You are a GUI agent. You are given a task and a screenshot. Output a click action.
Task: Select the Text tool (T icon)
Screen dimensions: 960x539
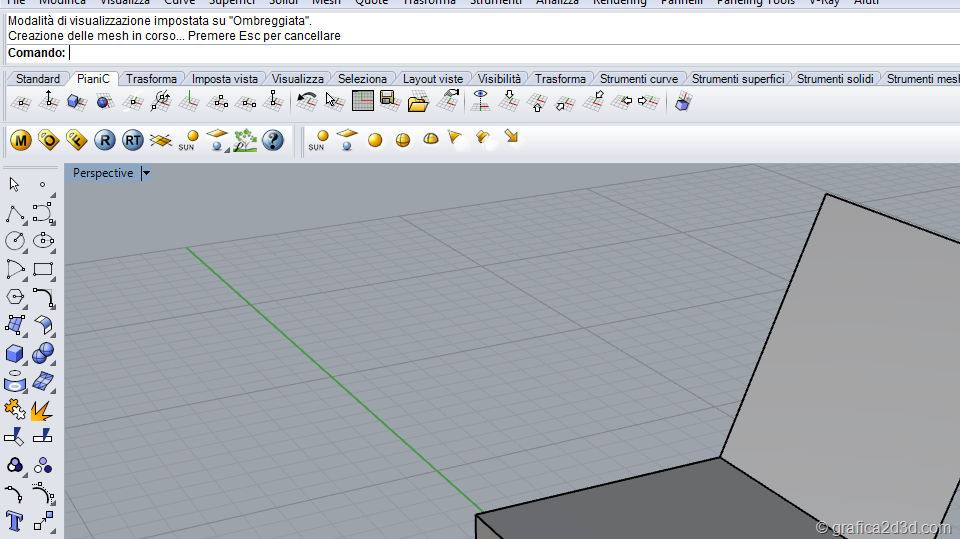[x=15, y=520]
